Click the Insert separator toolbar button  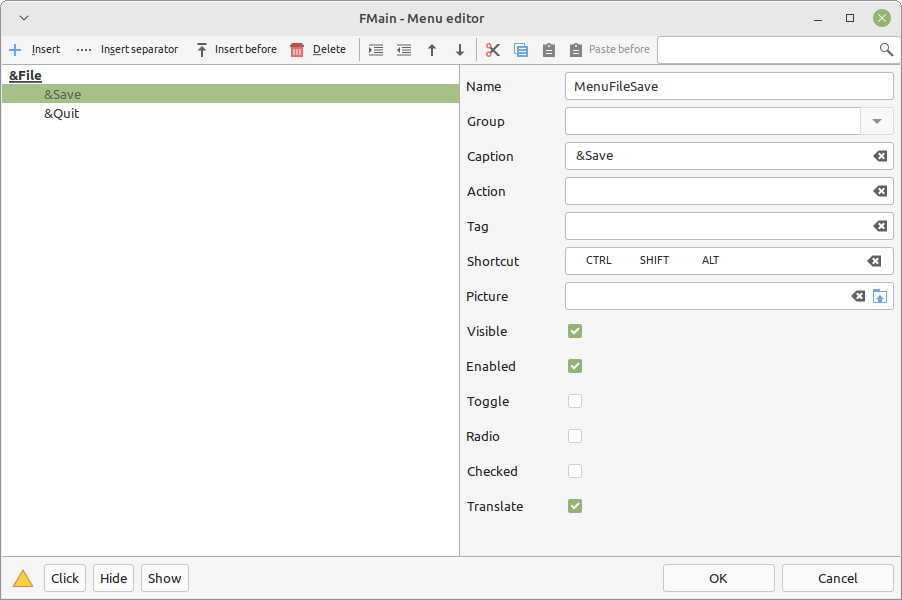click(128, 49)
